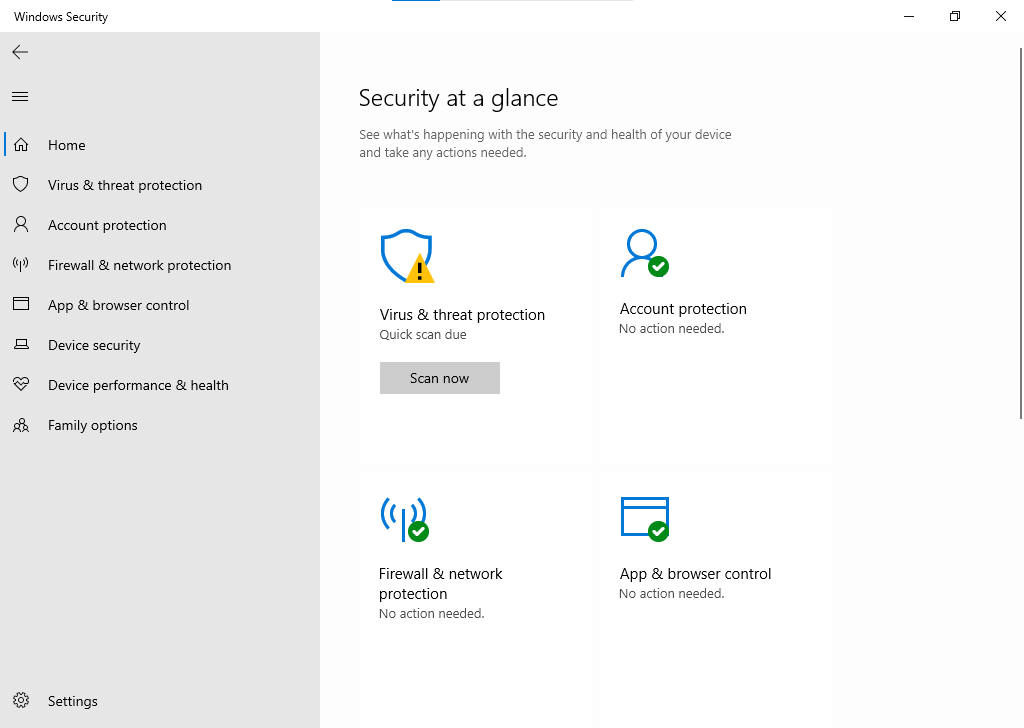Click the Account protection person icon tile
The width and height of the screenshot is (1024, 728).
(644, 254)
